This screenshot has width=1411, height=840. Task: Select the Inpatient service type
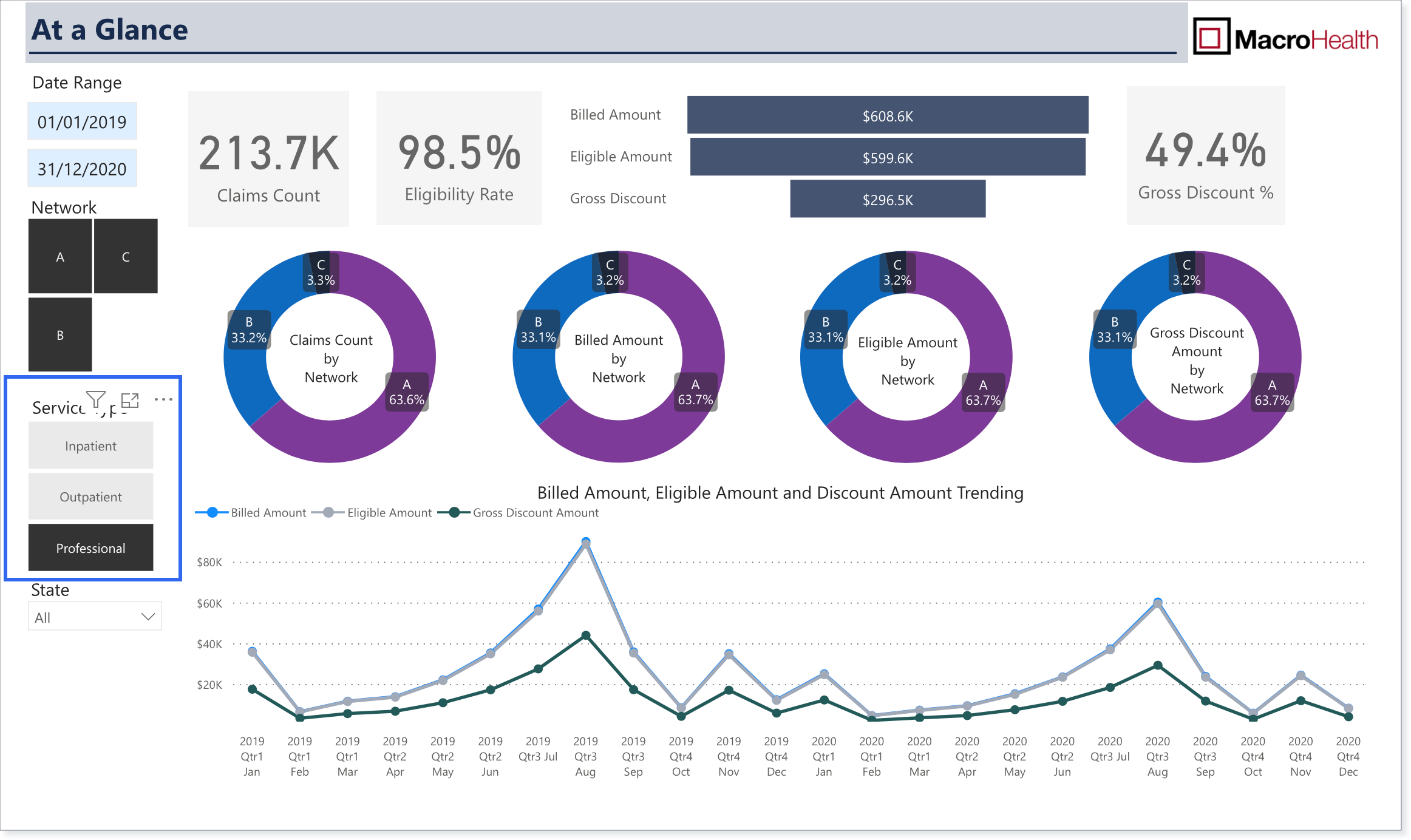point(90,445)
